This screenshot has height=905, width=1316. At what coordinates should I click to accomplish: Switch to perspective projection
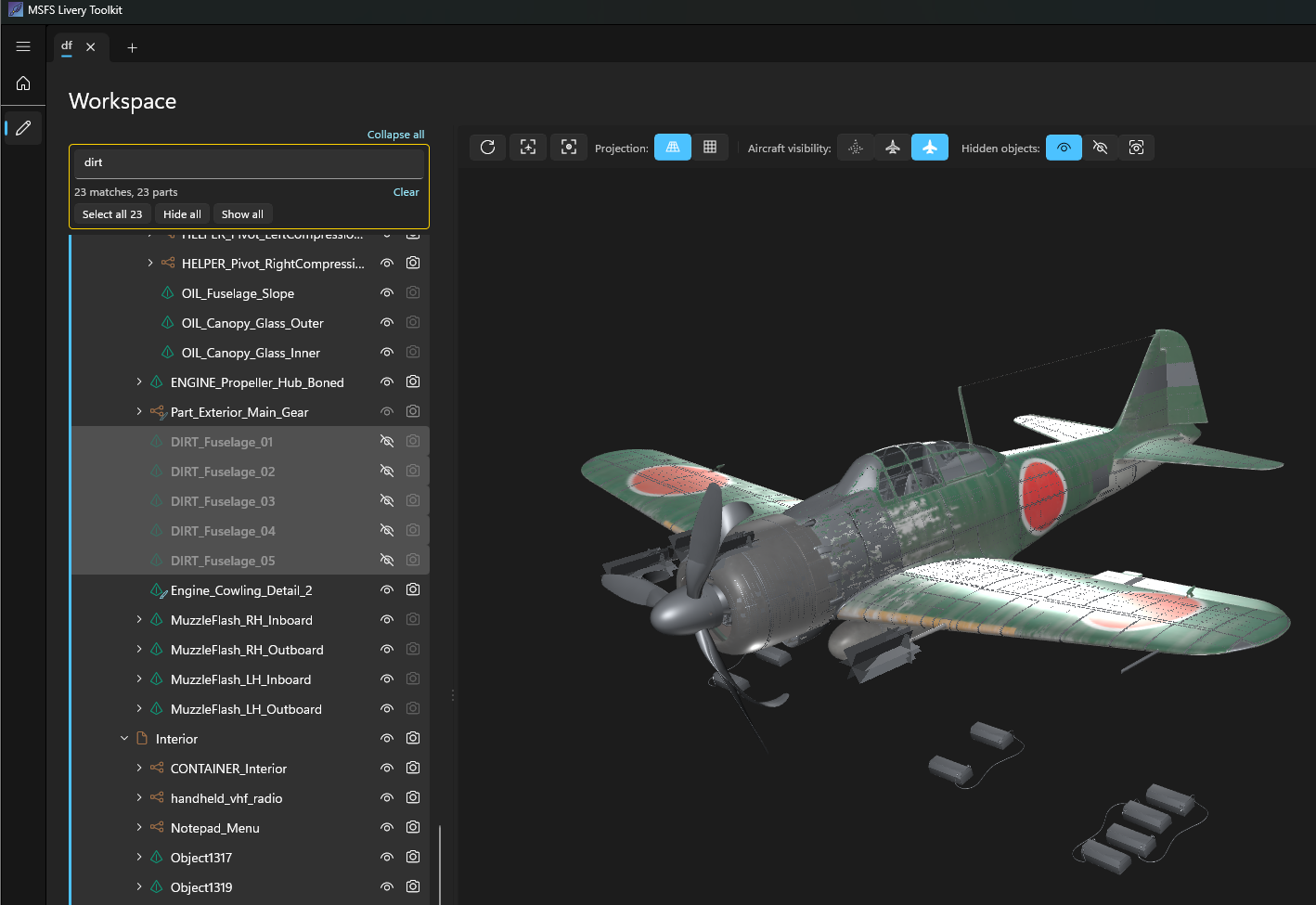pos(673,148)
